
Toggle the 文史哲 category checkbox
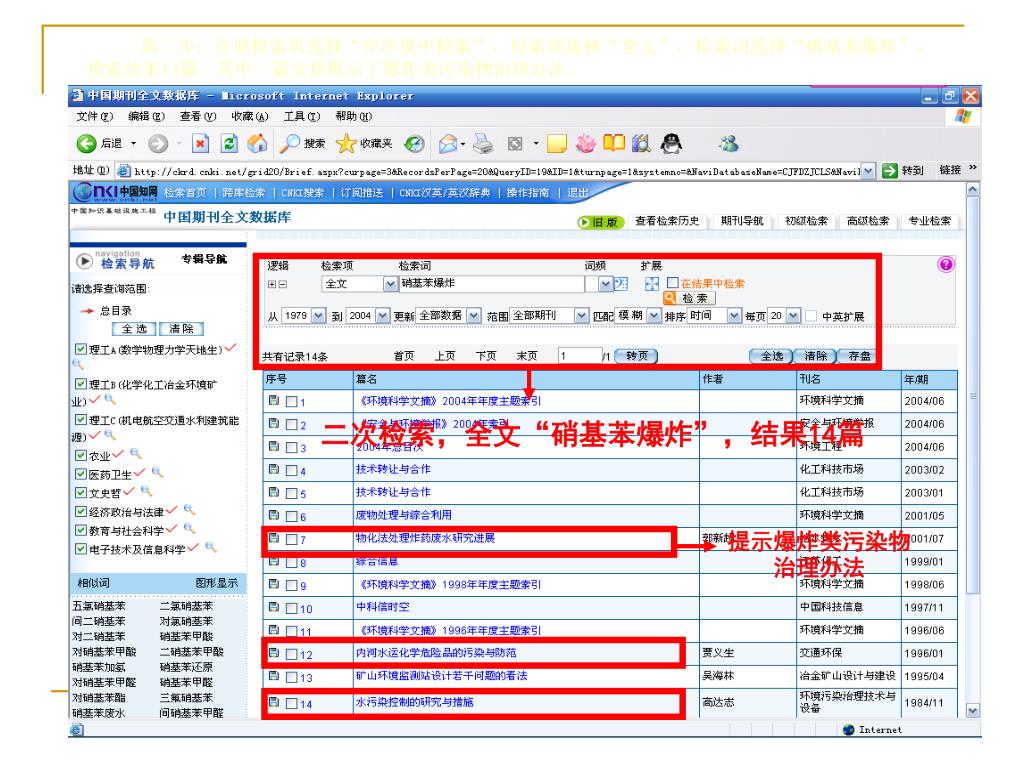pyautogui.click(x=81, y=492)
